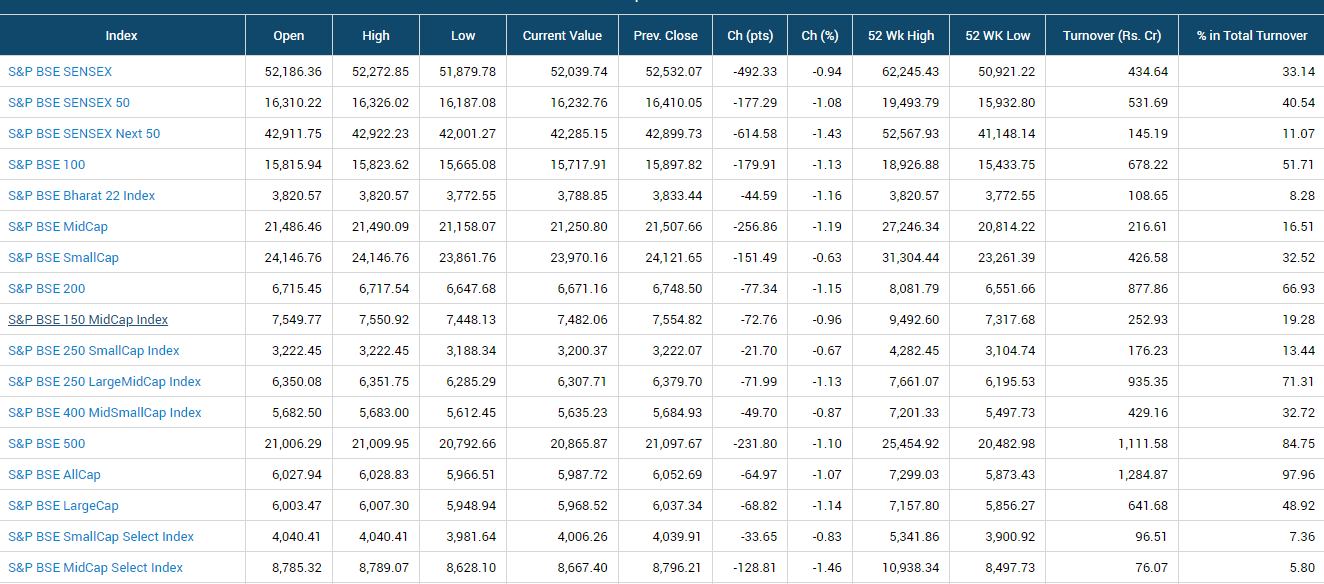Click S&P BSE SmallCap Select Index
The width and height of the screenshot is (1324, 584).
click(x=101, y=537)
